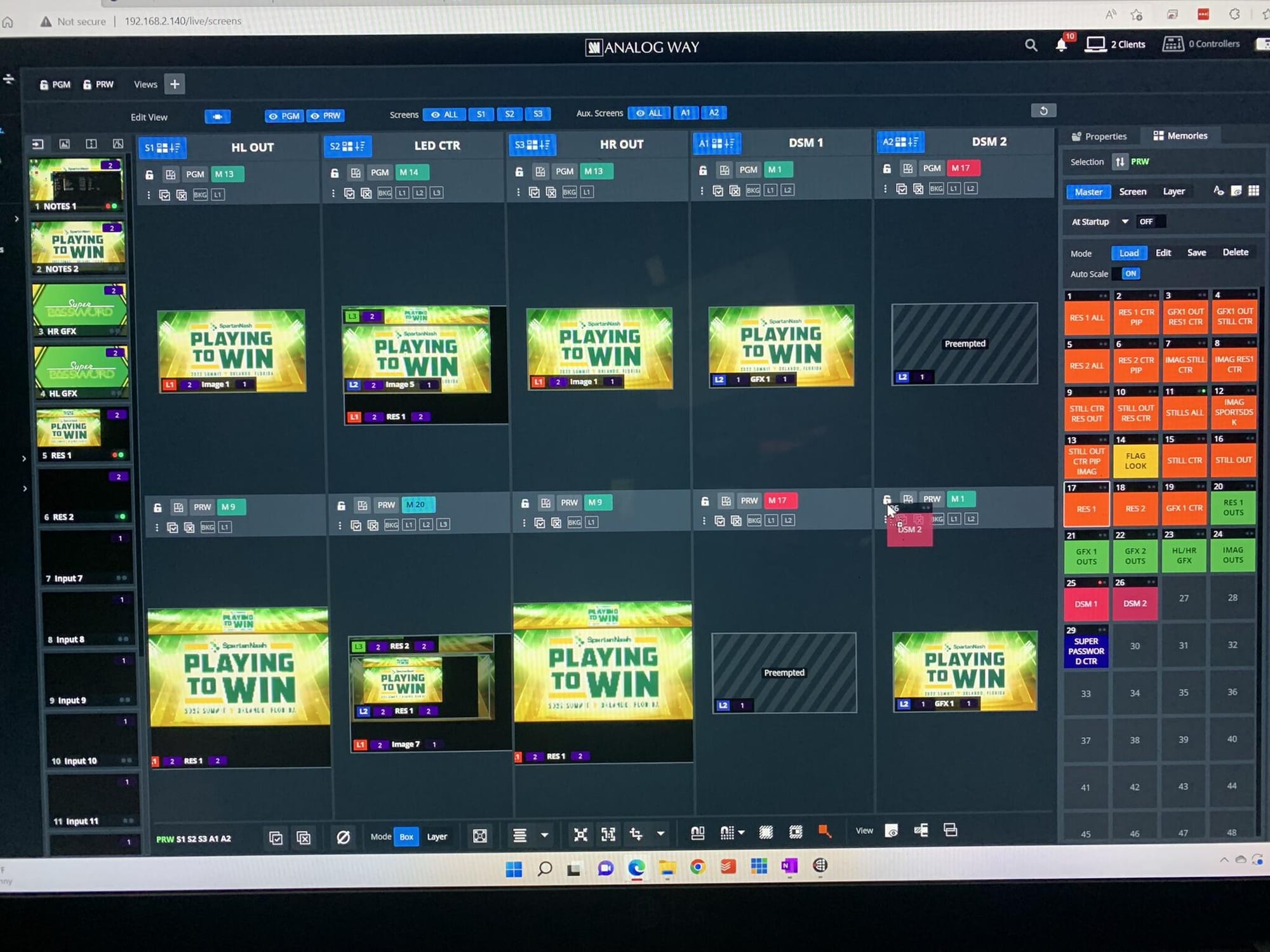
Task: Click the deselect layers icon in bottom toolbar
Action: (x=304, y=838)
